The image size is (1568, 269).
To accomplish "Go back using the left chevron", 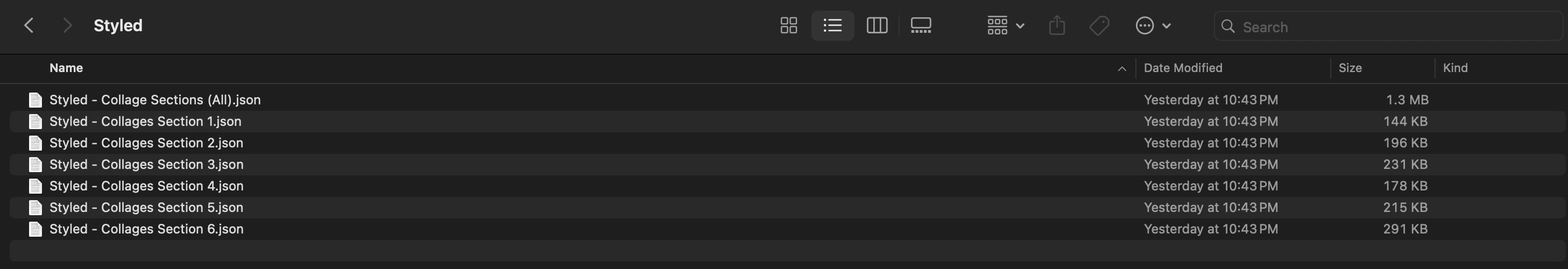I will 29,26.
